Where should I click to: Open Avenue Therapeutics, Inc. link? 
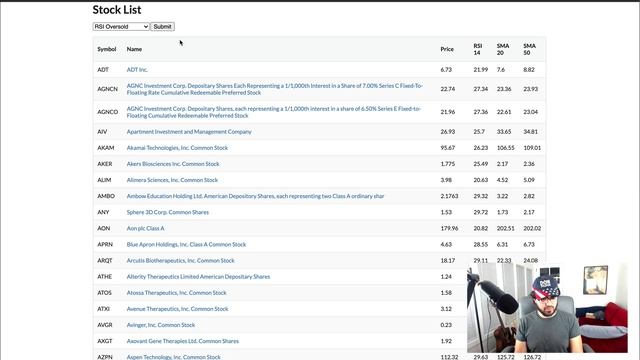tap(177, 309)
